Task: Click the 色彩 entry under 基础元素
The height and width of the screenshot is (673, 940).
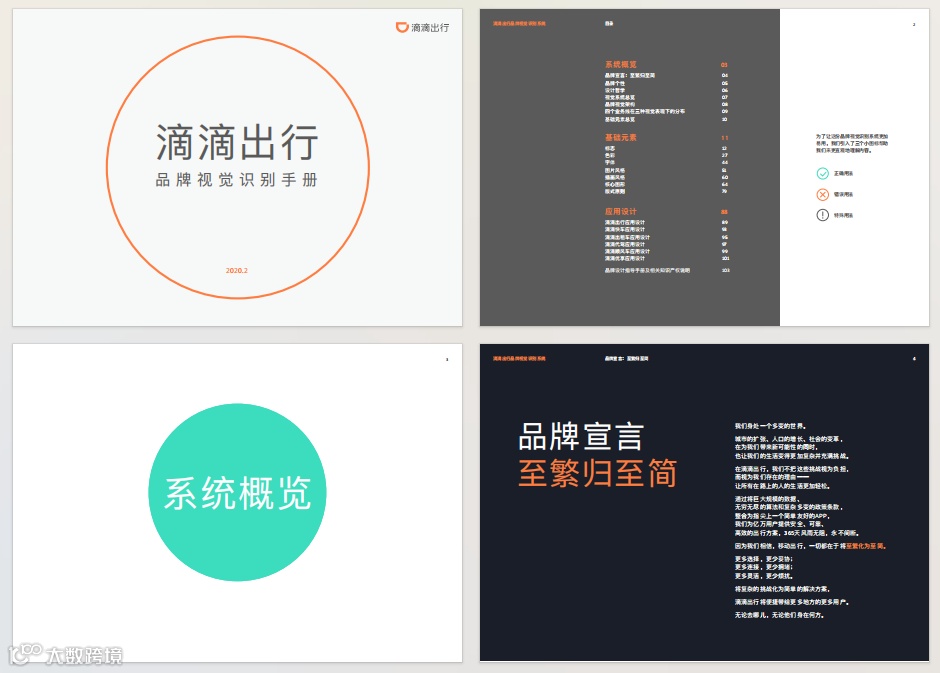Action: pyautogui.click(x=610, y=155)
